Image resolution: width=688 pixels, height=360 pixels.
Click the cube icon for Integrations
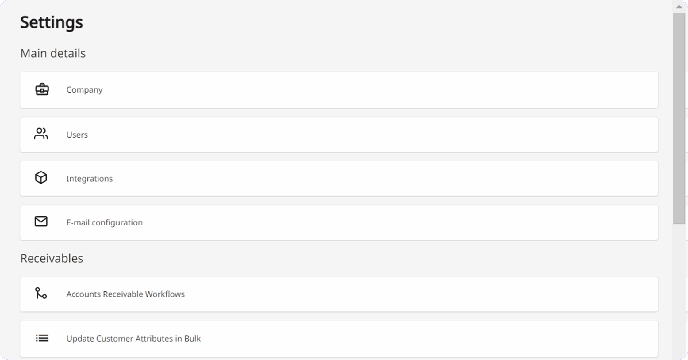click(41, 178)
